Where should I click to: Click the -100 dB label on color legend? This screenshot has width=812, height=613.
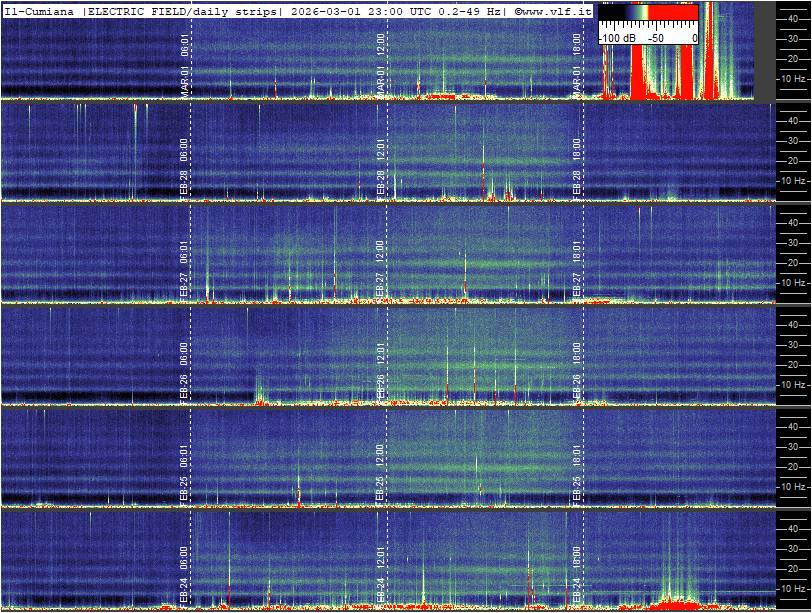[618, 37]
